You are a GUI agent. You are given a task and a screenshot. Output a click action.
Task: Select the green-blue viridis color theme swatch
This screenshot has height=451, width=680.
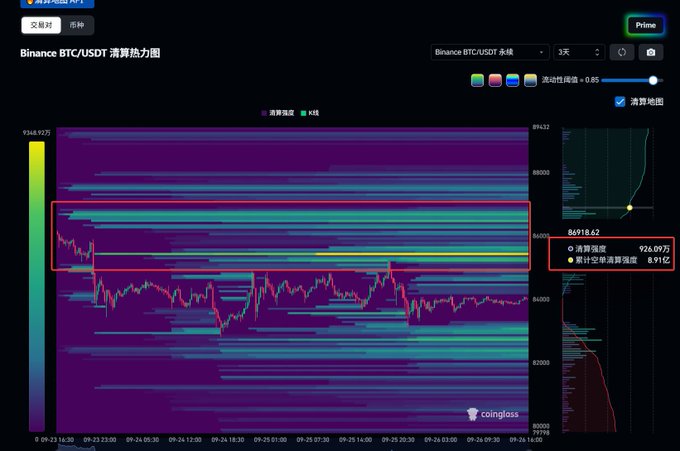coord(477,80)
